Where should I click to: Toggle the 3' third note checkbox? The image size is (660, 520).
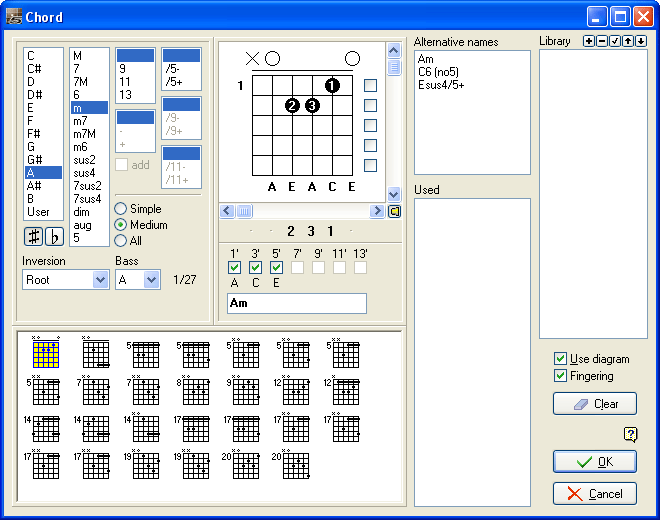(255, 267)
